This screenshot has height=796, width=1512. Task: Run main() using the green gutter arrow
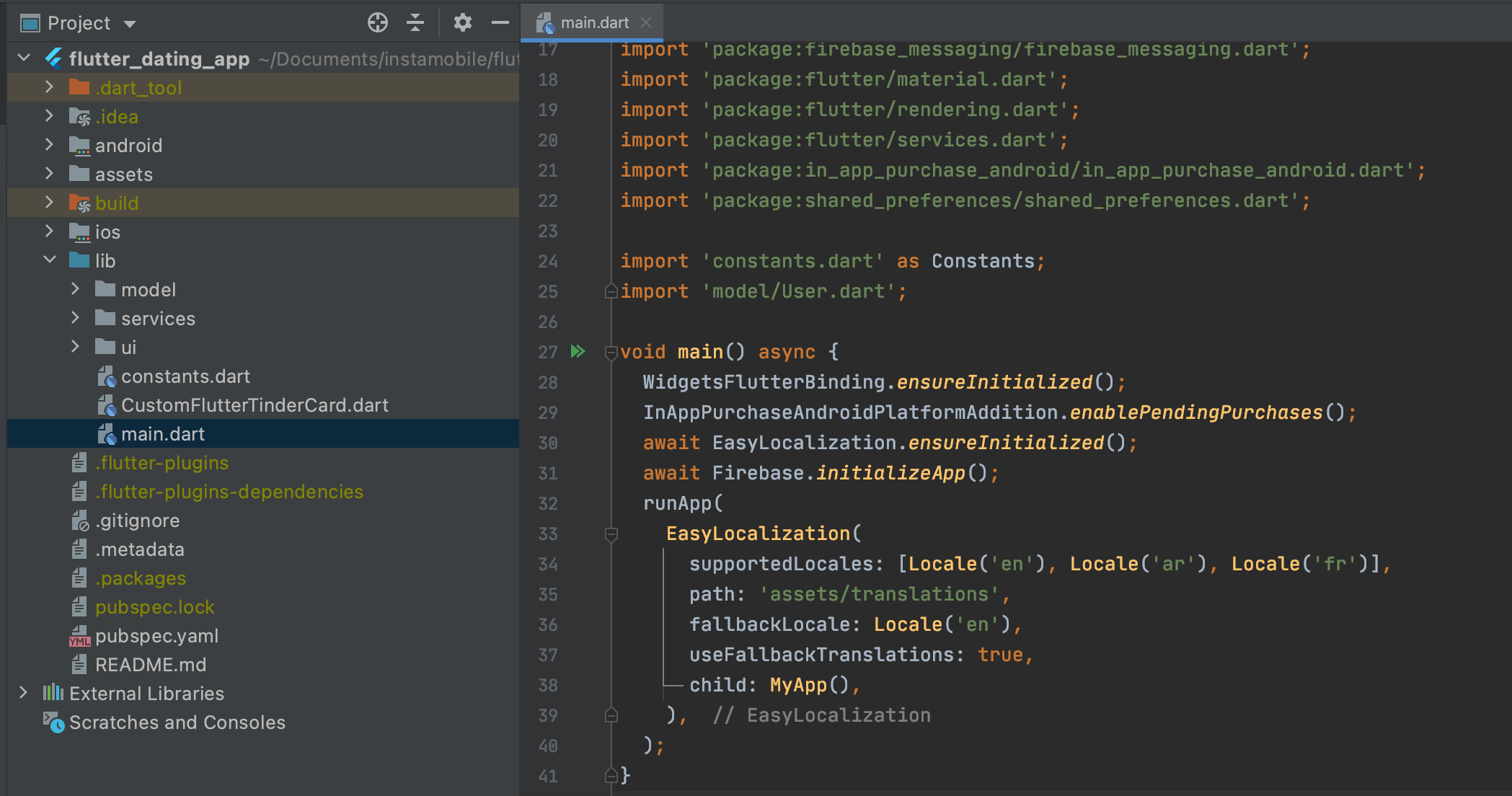[577, 351]
